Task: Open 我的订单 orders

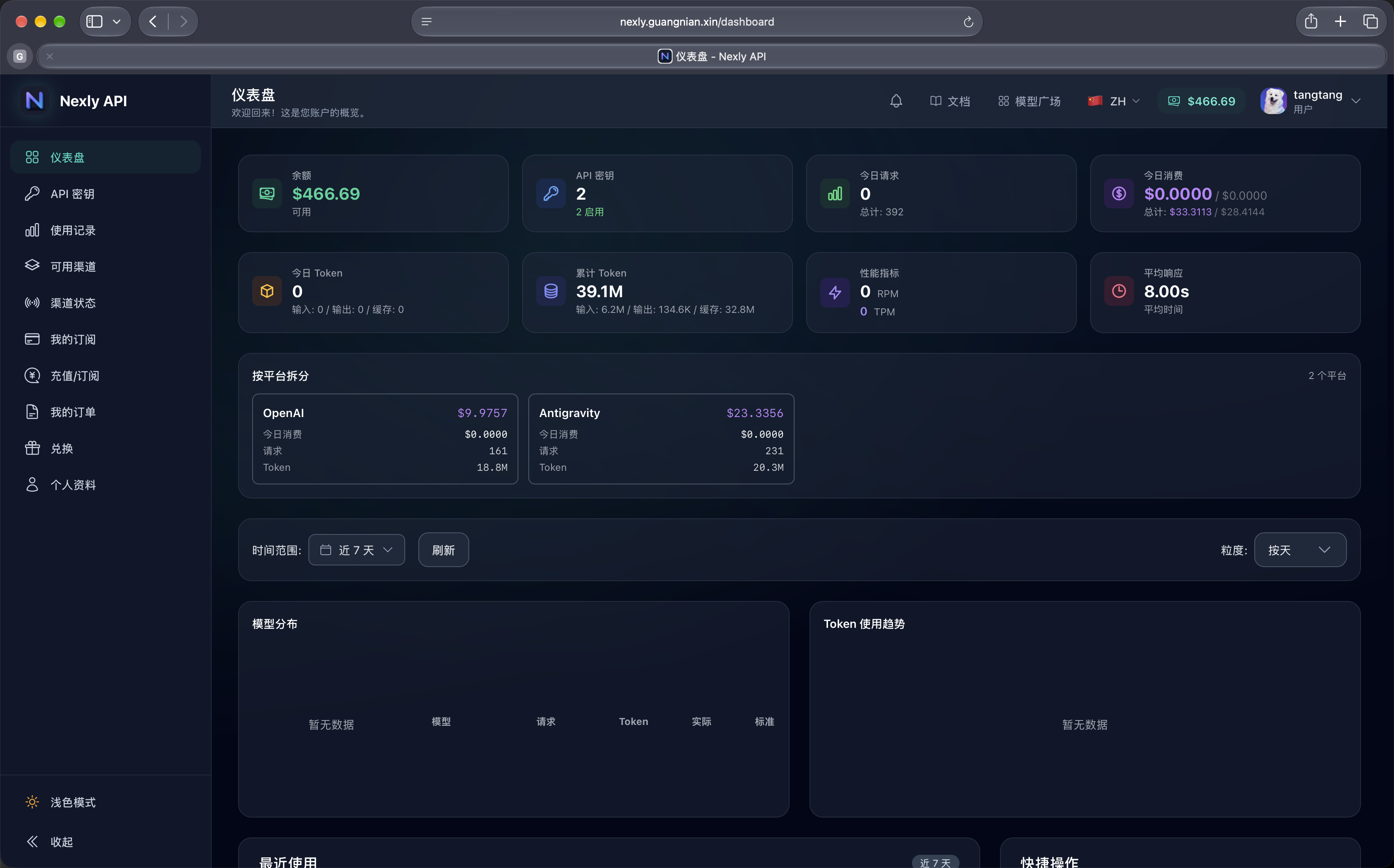Action: [x=106, y=412]
